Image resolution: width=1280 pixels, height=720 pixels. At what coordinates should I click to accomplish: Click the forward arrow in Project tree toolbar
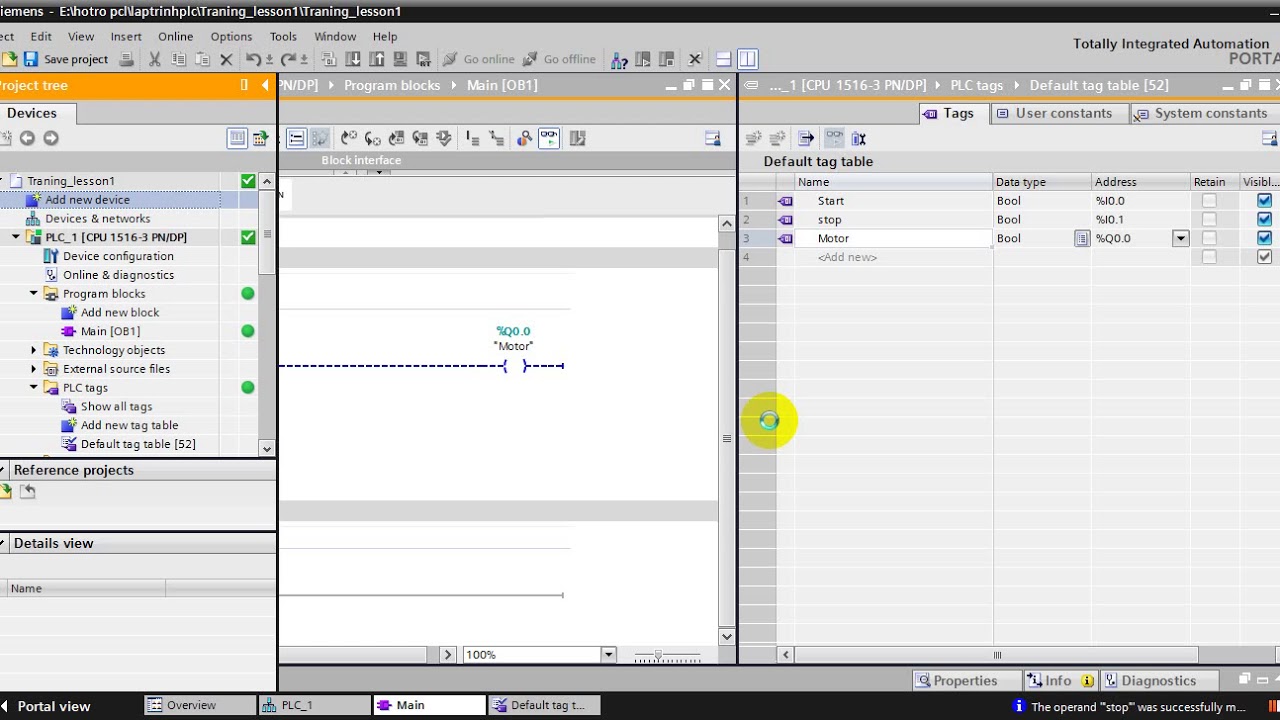[51, 138]
